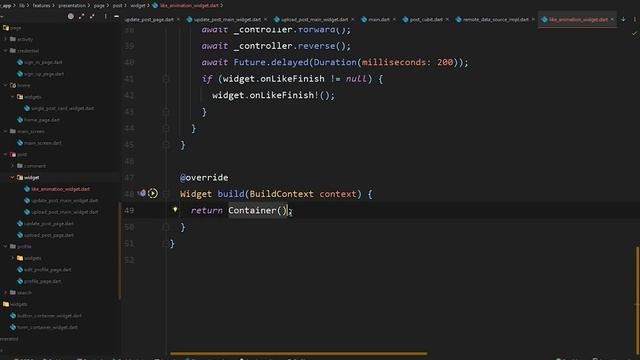This screenshot has height=360, width=640.
Task: Open form_container_widget.dart in project tree
Action: point(44,327)
